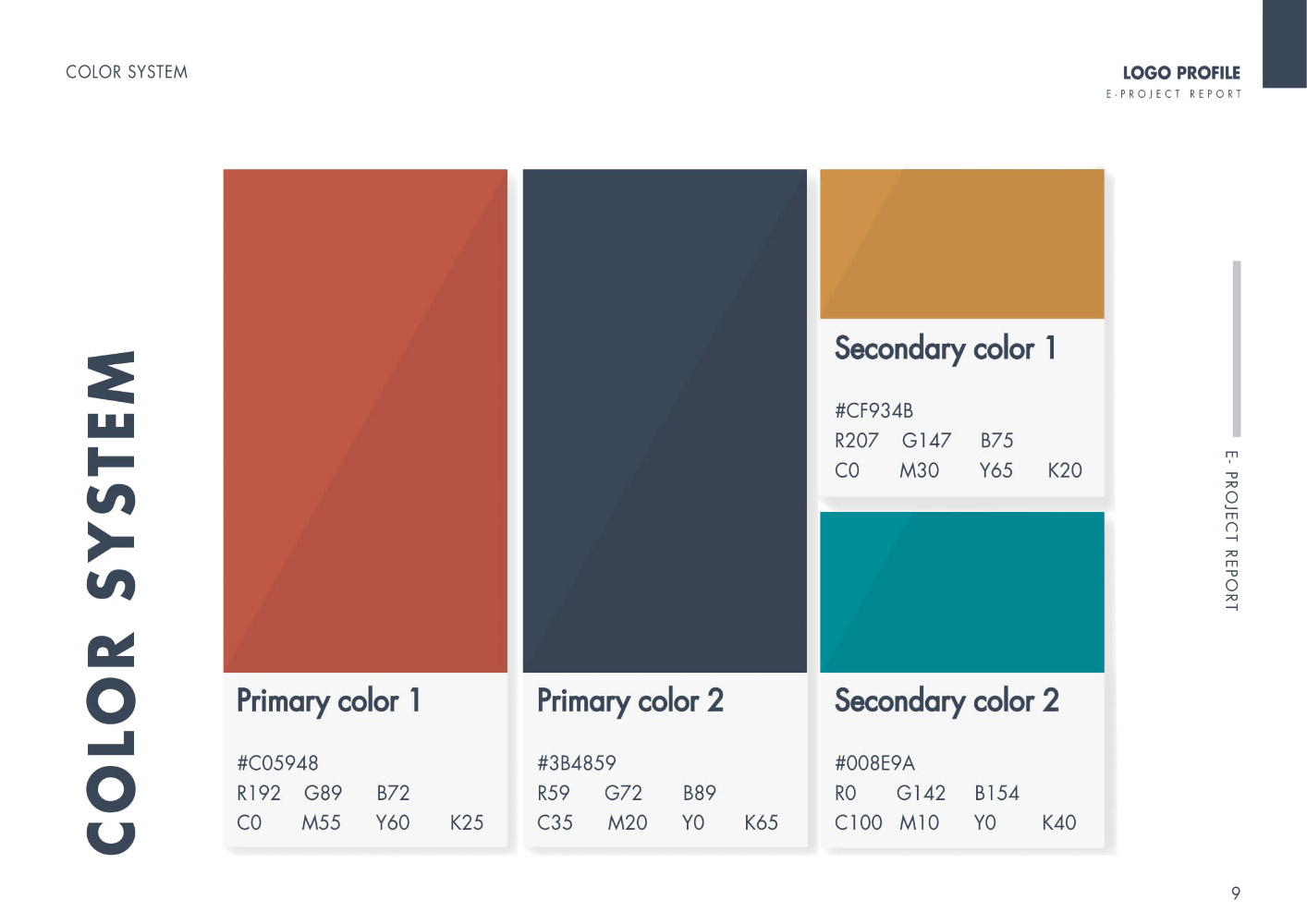Click the page number 9

coord(1236,894)
